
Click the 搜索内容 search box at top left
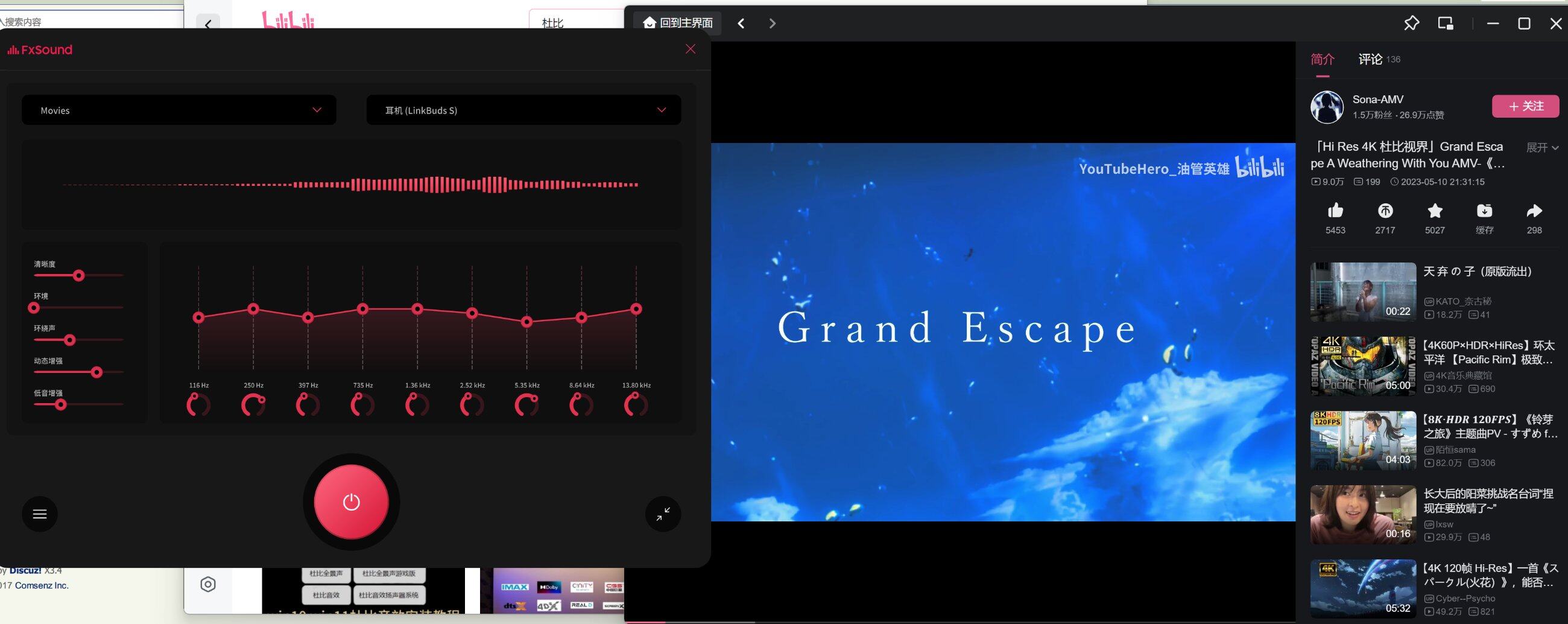91,22
